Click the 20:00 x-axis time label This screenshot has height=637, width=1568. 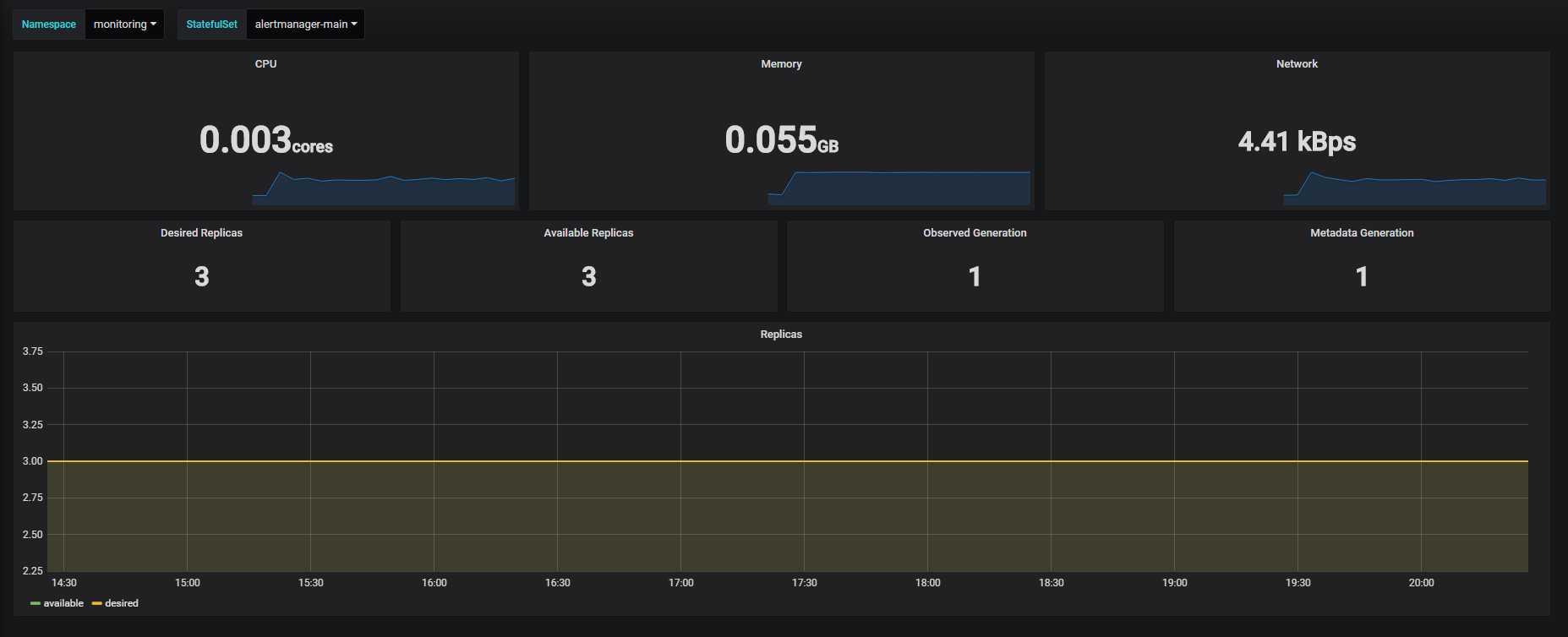1422,583
